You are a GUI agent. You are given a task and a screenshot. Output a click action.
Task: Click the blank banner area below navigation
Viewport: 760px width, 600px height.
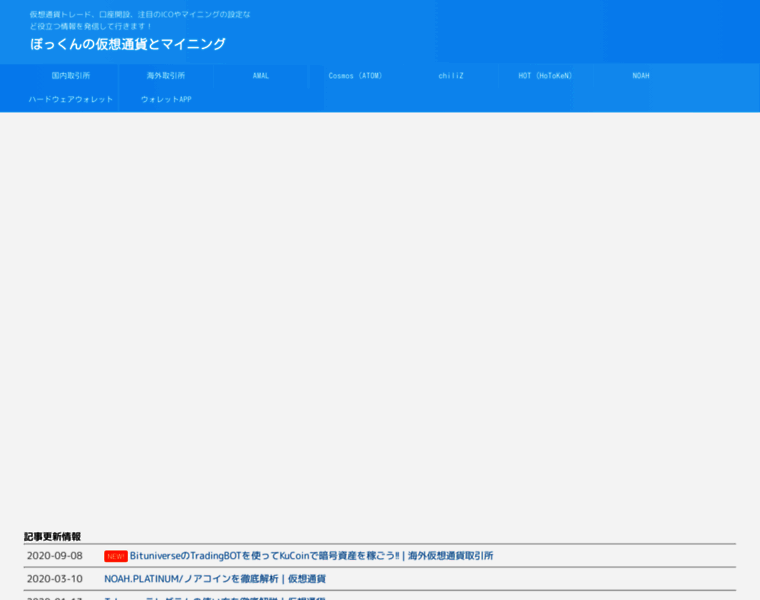coord(380,310)
